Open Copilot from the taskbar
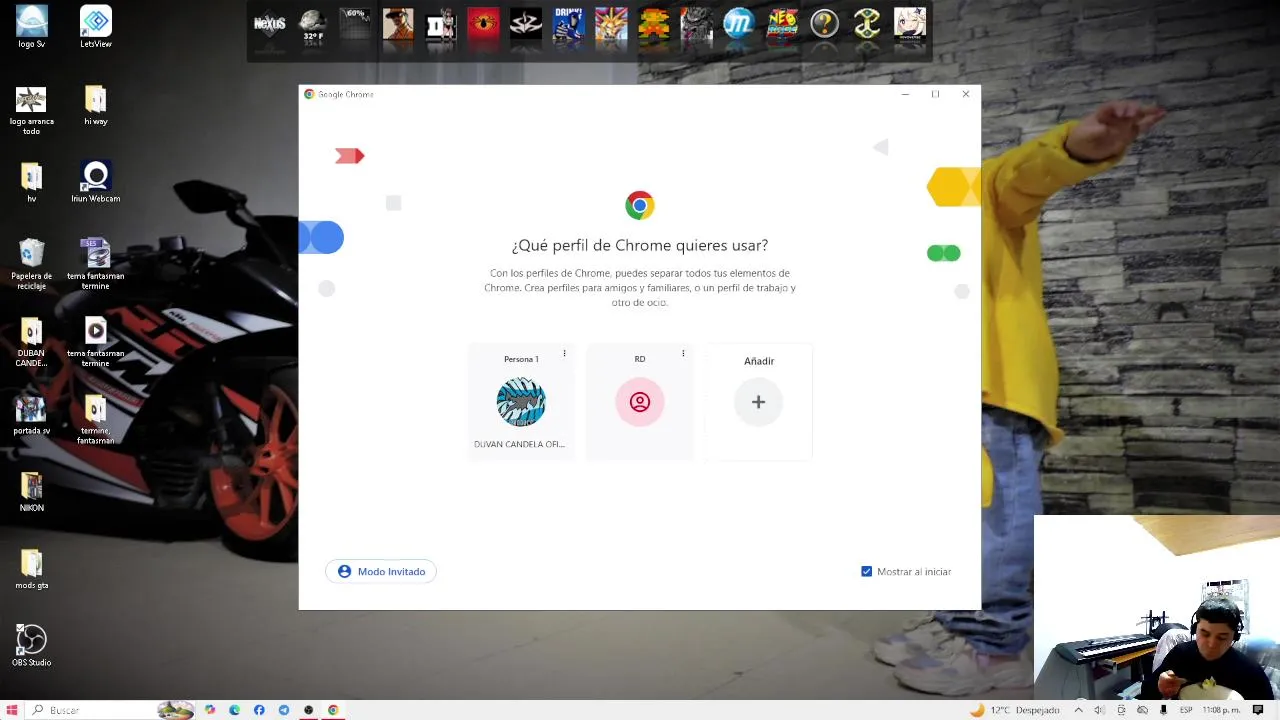Viewport: 1280px width, 720px height. [x=210, y=710]
